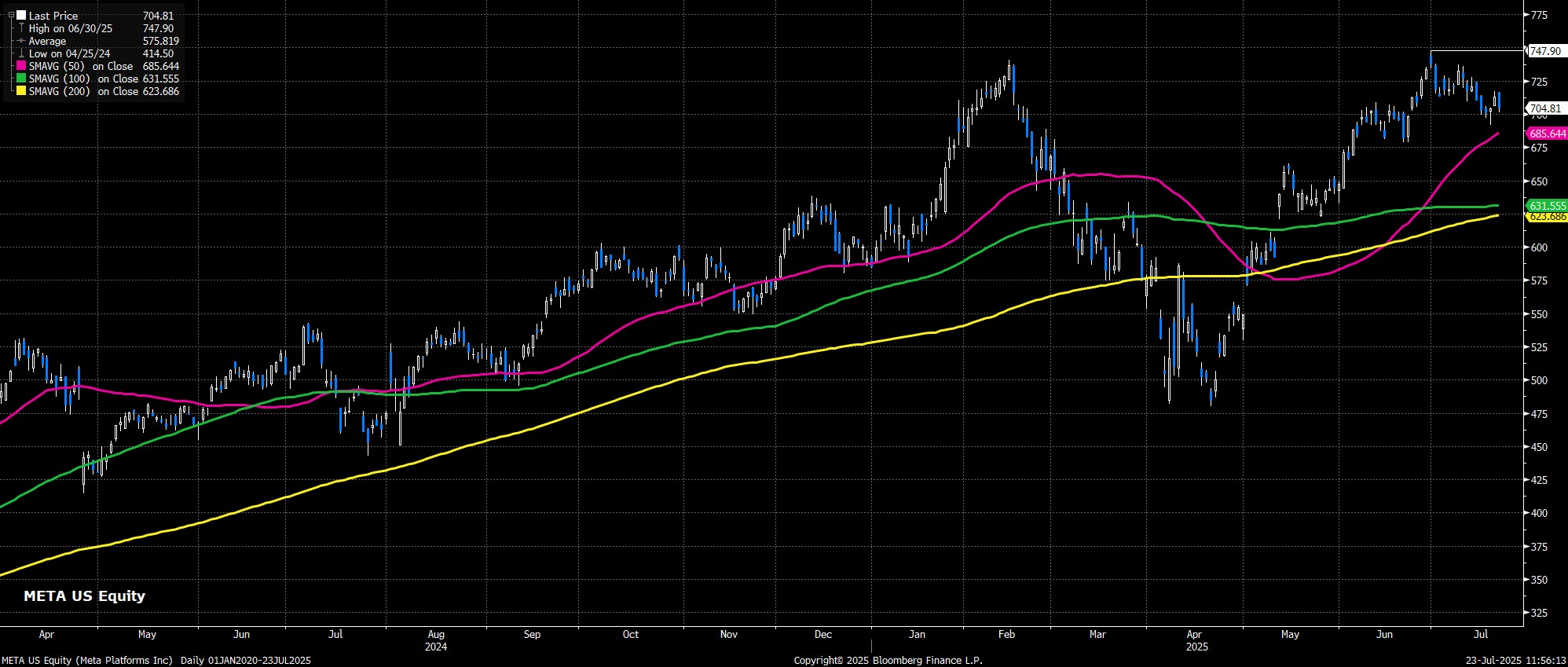Click the green 631.555 axis tag
This screenshot has width=1568, height=667.
click(x=1548, y=206)
